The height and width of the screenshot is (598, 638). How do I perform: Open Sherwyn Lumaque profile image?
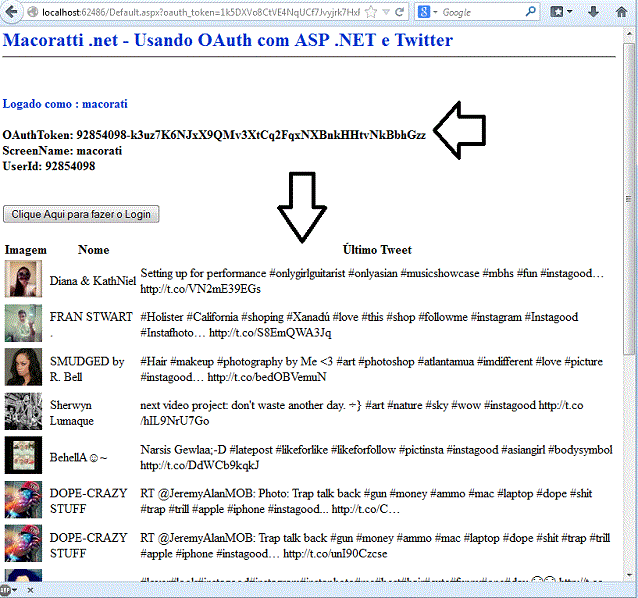(23, 411)
